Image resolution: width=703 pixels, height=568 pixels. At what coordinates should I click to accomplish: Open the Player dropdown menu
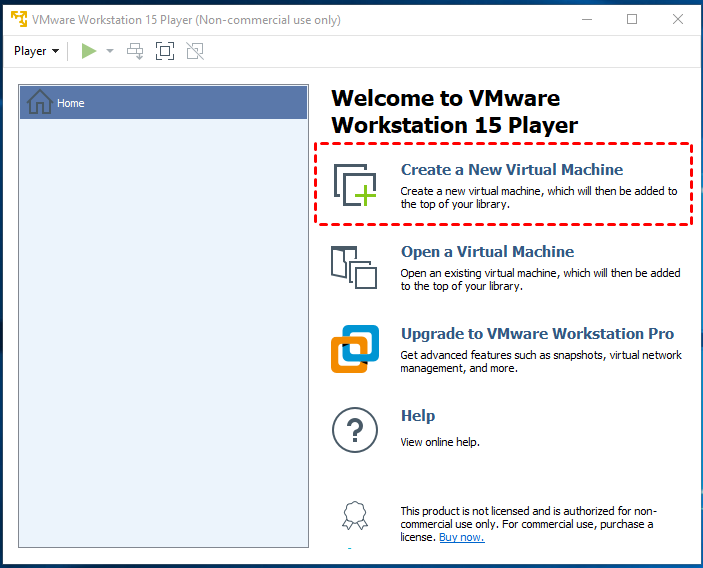click(36, 51)
